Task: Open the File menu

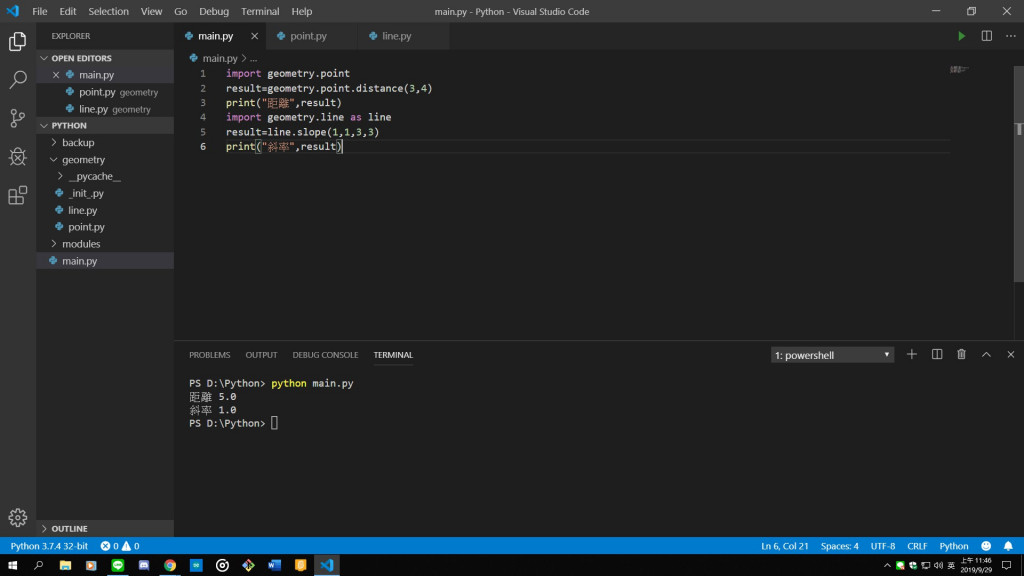Action: pos(40,11)
